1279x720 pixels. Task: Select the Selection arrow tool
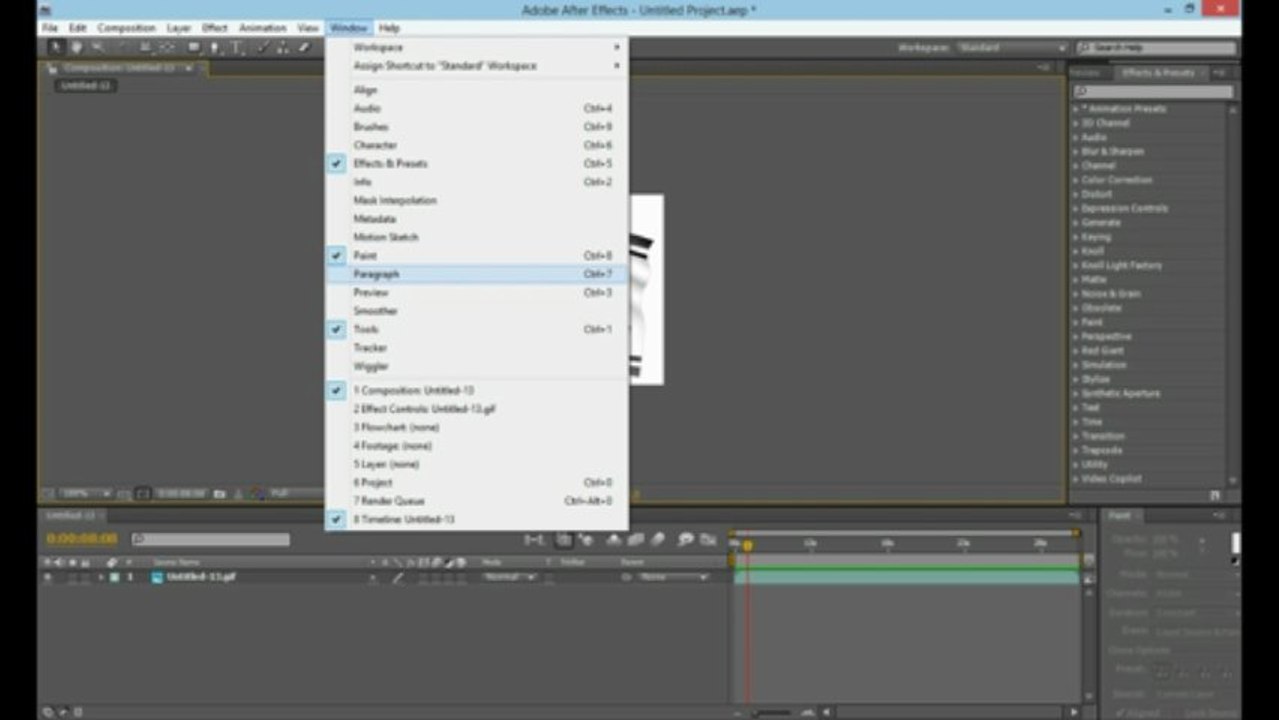click(x=56, y=47)
